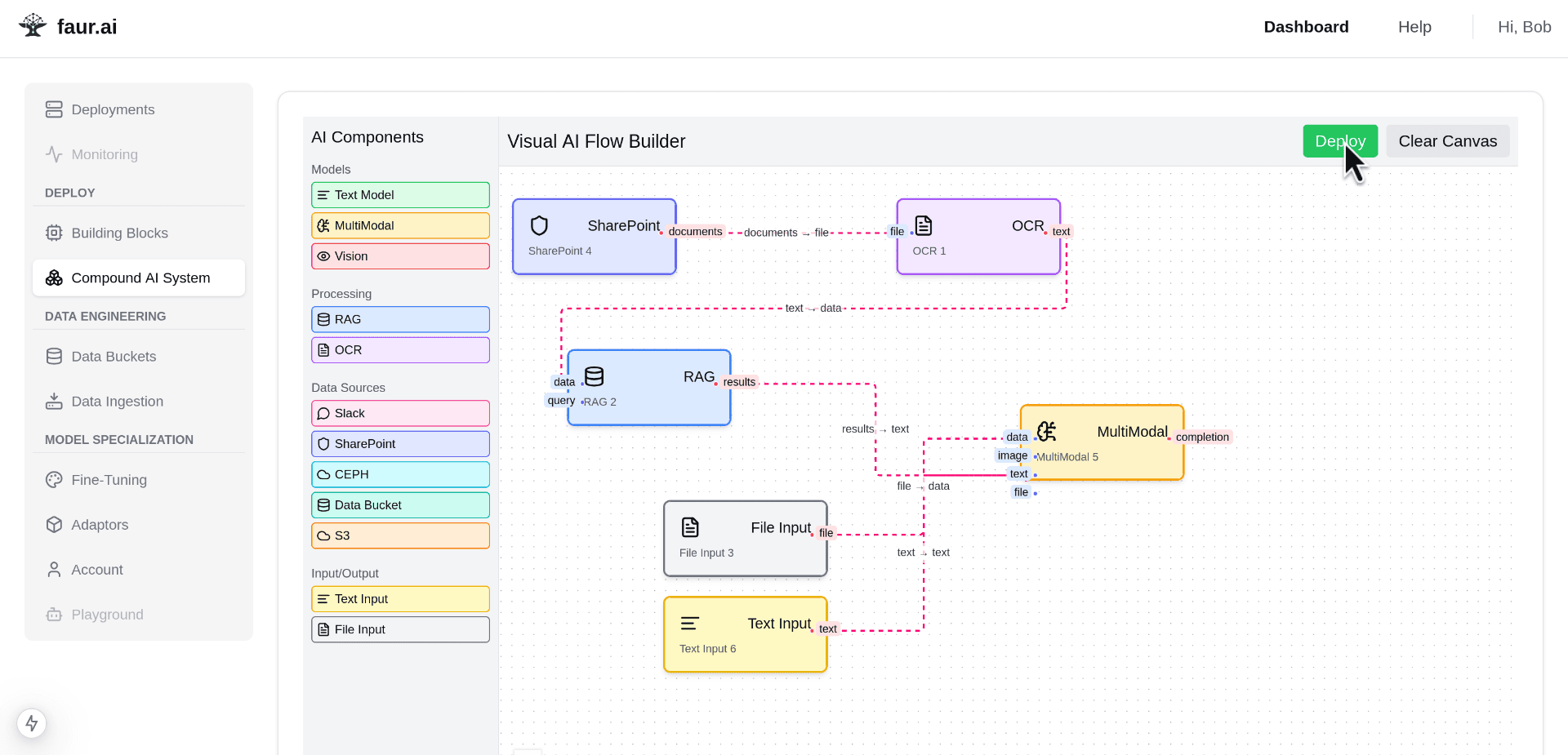Click the 'Text Input 6' node label
The height and width of the screenshot is (755, 1568).
[707, 649]
